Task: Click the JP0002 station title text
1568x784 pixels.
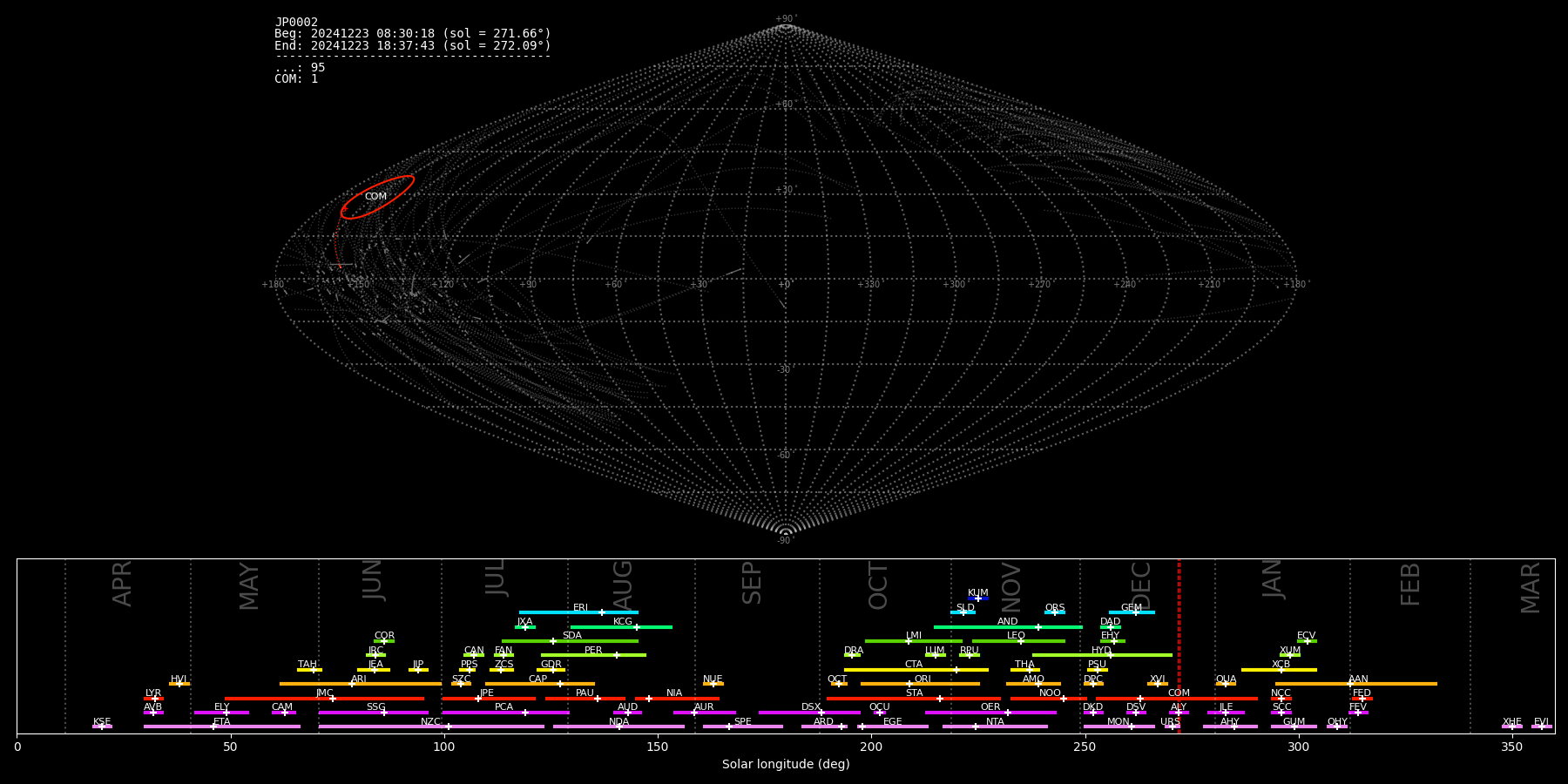Action: click(x=296, y=22)
